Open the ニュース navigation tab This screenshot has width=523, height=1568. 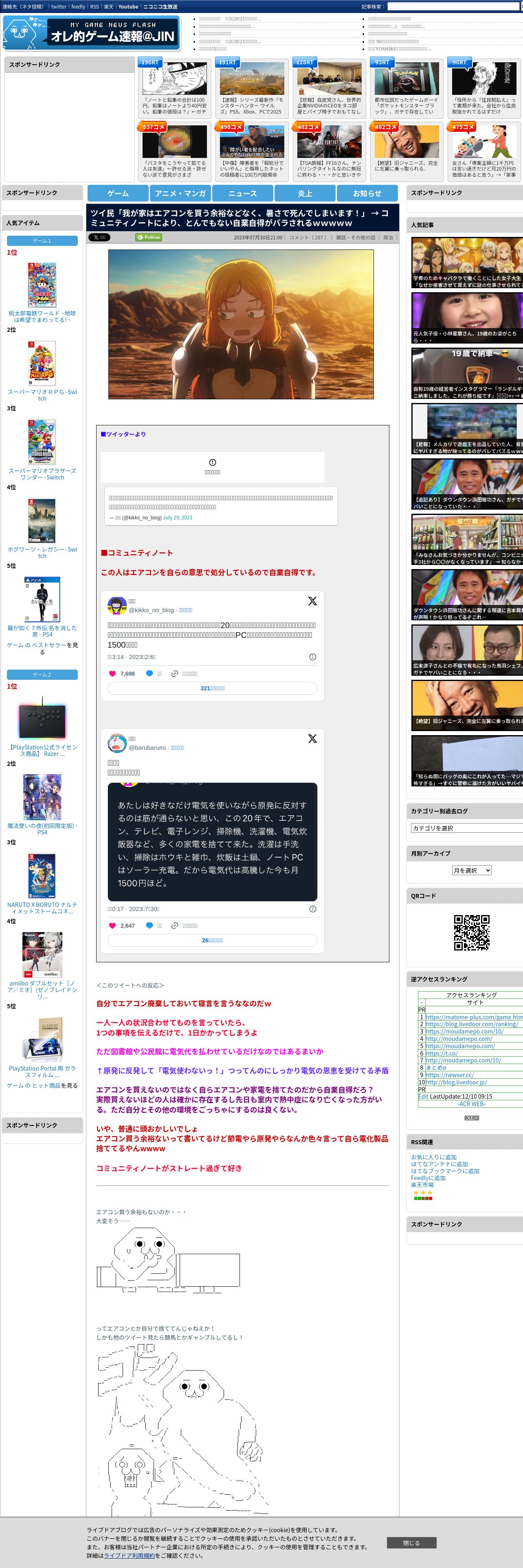[x=242, y=193]
